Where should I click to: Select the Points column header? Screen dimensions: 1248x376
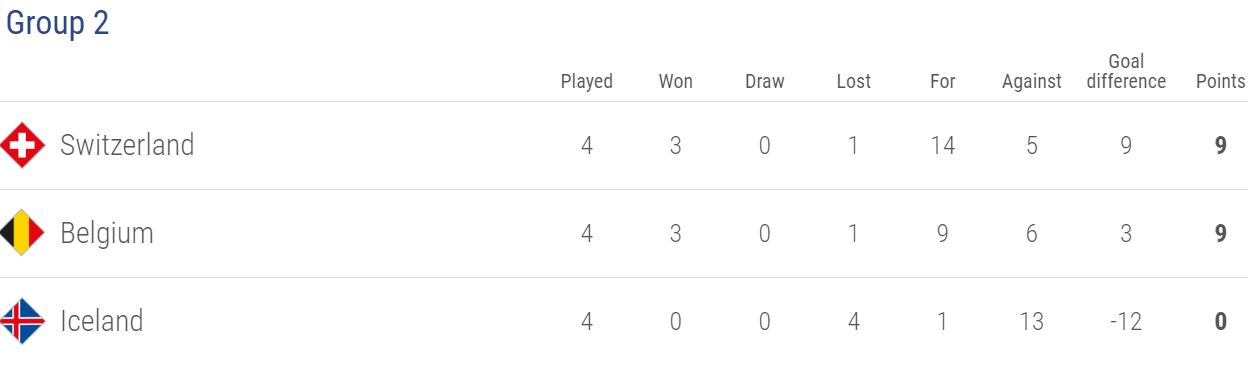click(x=1221, y=82)
